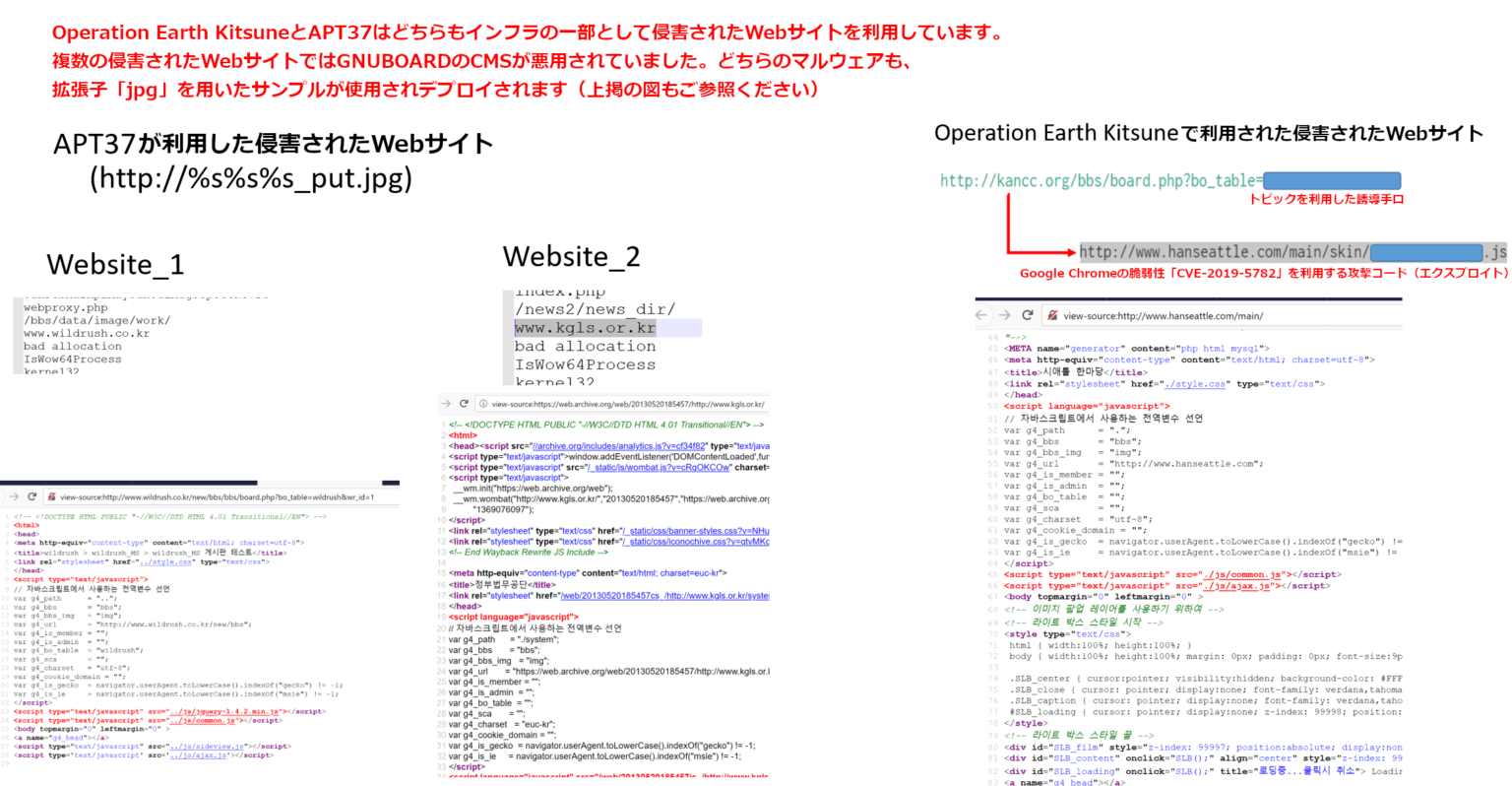Image resolution: width=1512 pixels, height=786 pixels.
Task: Click the bad allocation string under Website_1
Action: (x=73, y=347)
